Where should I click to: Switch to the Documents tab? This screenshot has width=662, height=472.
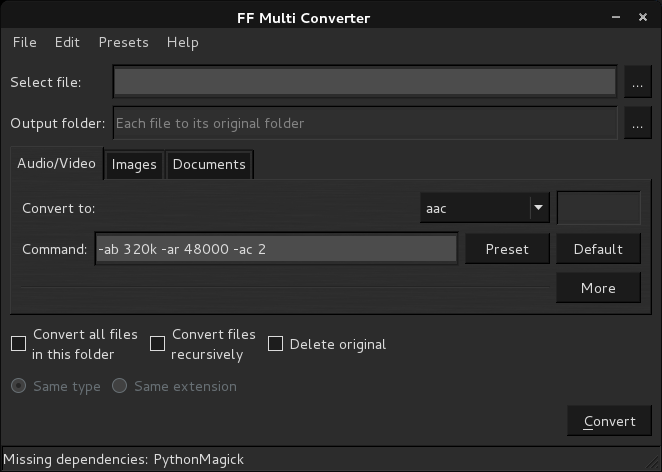click(209, 164)
